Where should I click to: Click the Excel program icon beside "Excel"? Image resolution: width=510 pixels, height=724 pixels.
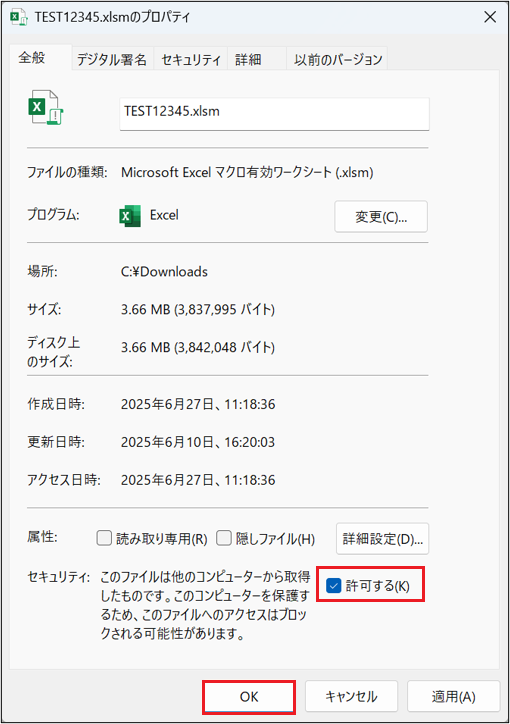(x=130, y=216)
